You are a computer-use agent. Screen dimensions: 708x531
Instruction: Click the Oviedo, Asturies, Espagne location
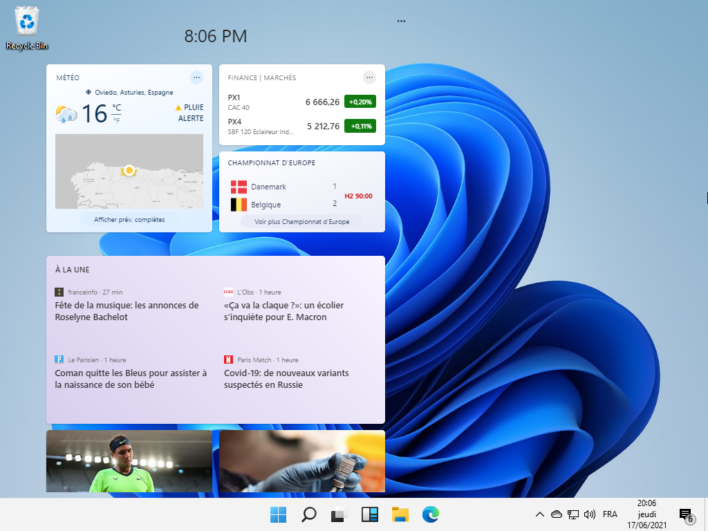pos(130,92)
